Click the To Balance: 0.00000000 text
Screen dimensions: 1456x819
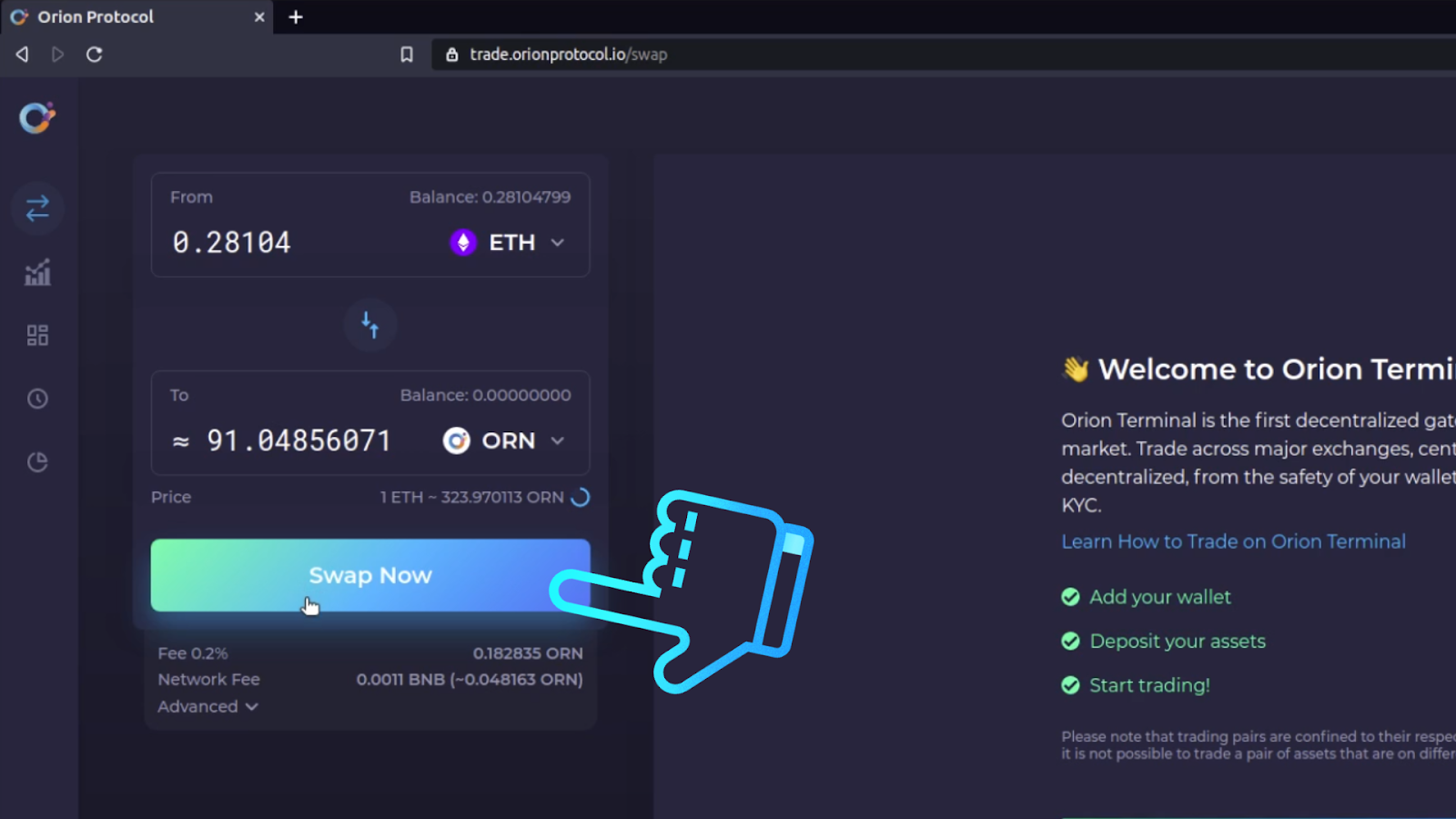486,395
